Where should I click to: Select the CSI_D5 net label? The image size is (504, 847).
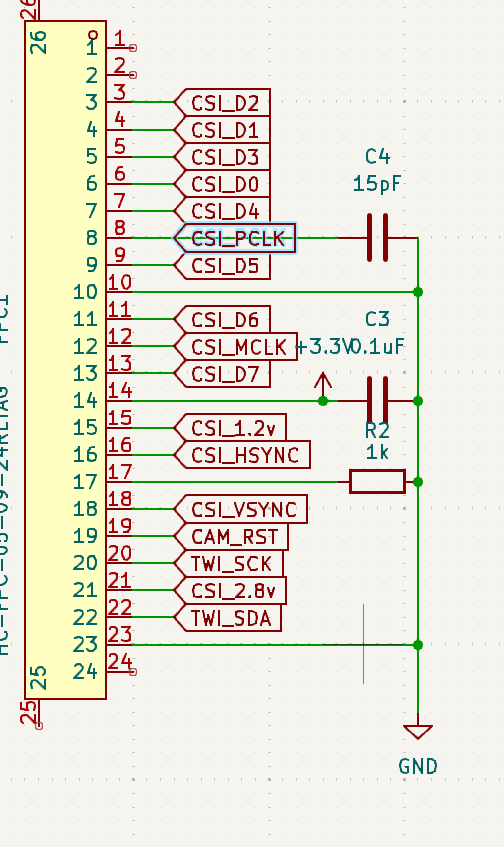[x=223, y=265]
